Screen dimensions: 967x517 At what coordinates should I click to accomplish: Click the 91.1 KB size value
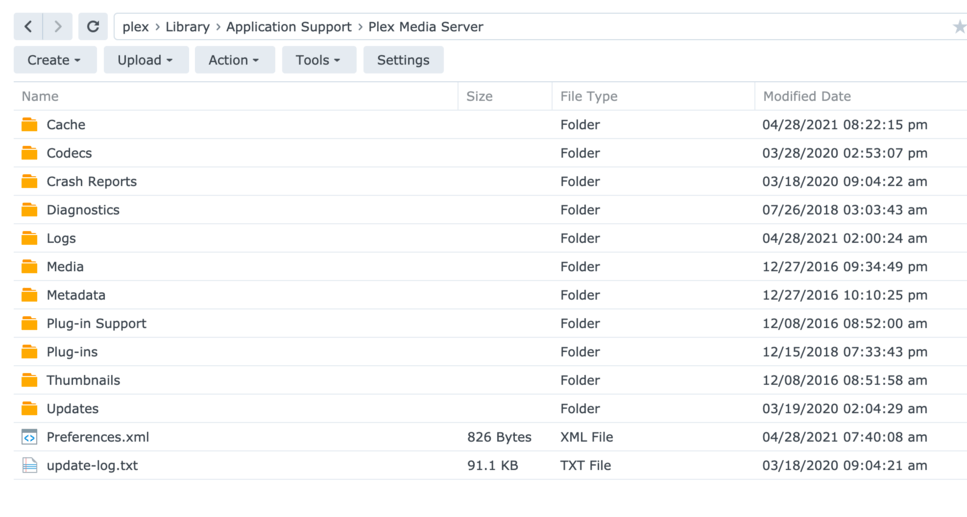[x=492, y=465]
